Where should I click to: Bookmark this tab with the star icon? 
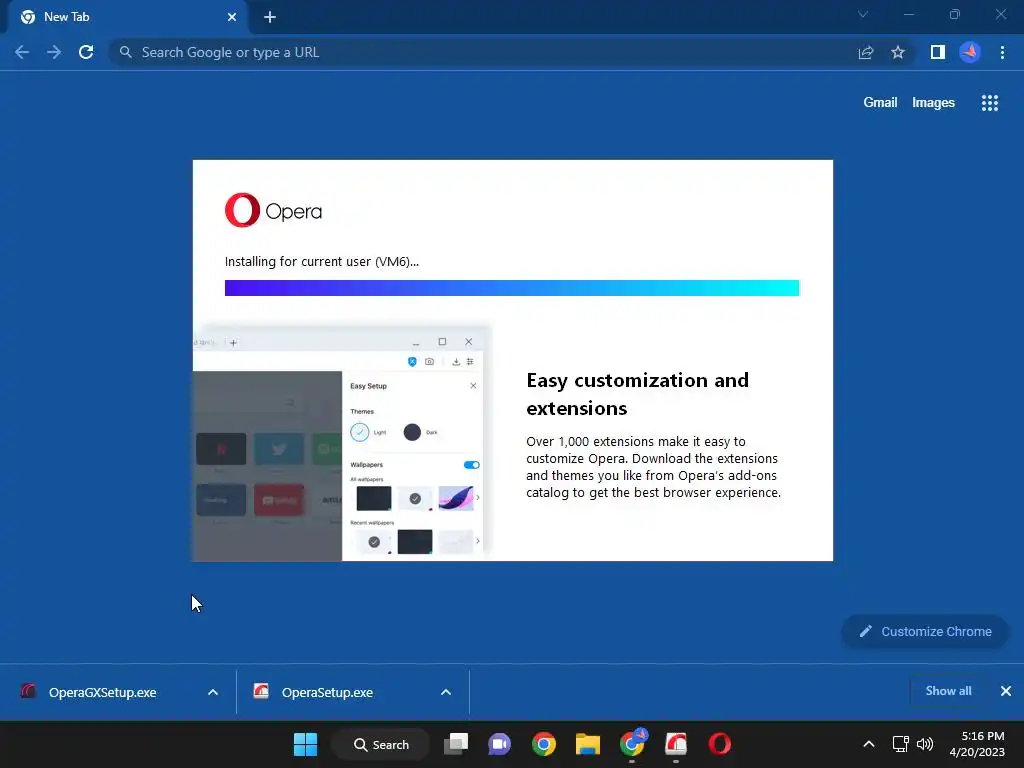898,52
